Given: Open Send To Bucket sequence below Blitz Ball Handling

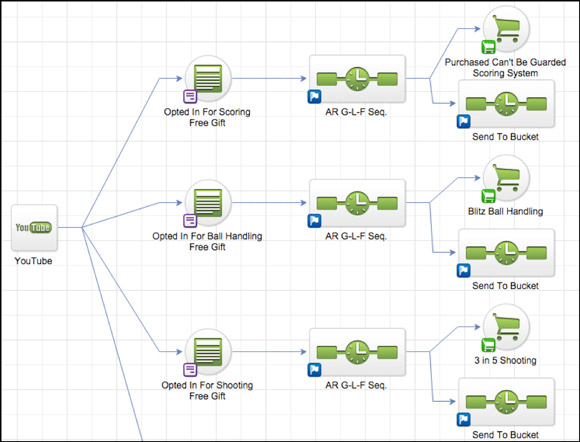Looking at the screenshot, I should click(506, 253).
